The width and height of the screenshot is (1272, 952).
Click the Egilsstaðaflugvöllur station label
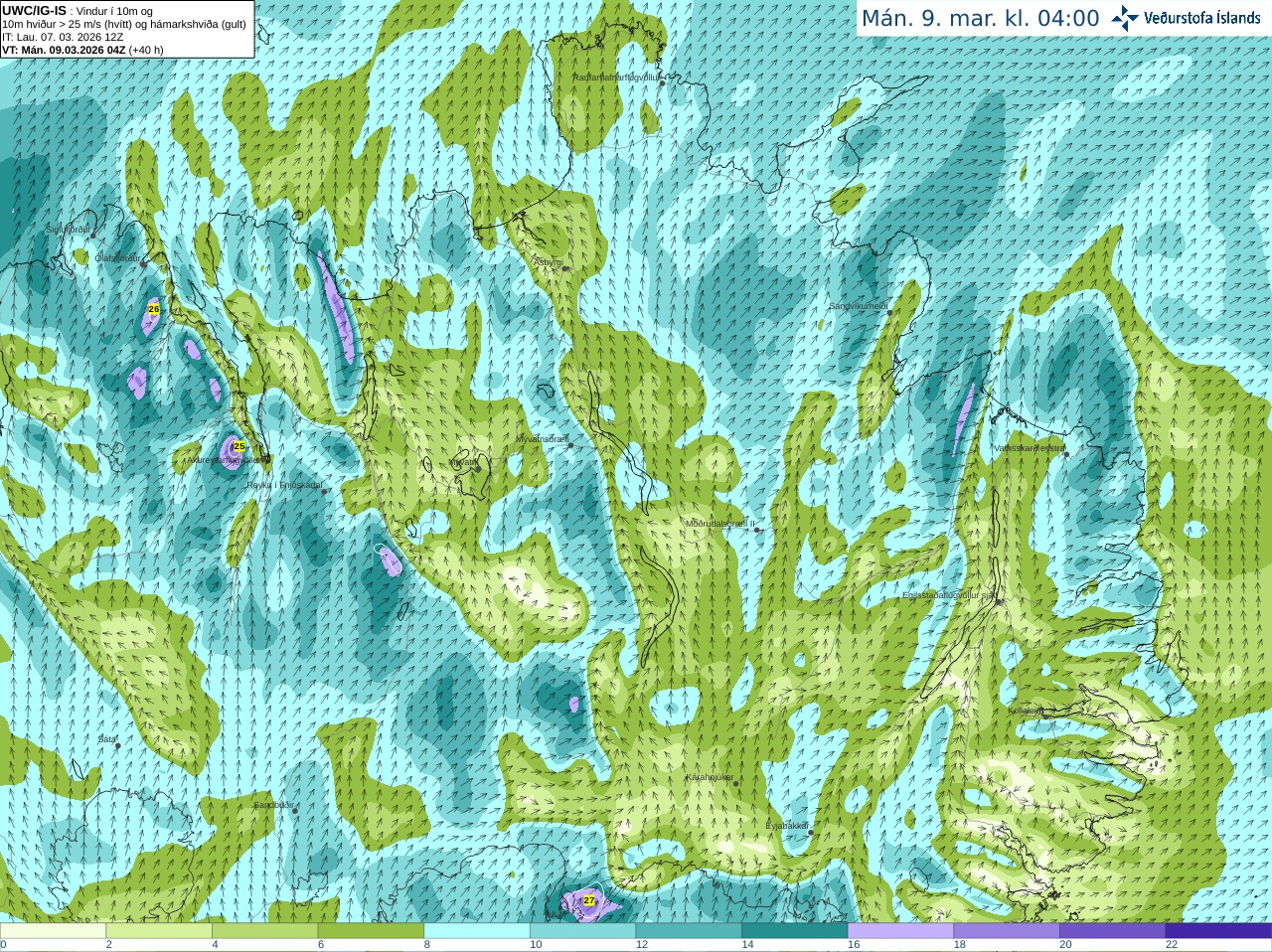[949, 595]
